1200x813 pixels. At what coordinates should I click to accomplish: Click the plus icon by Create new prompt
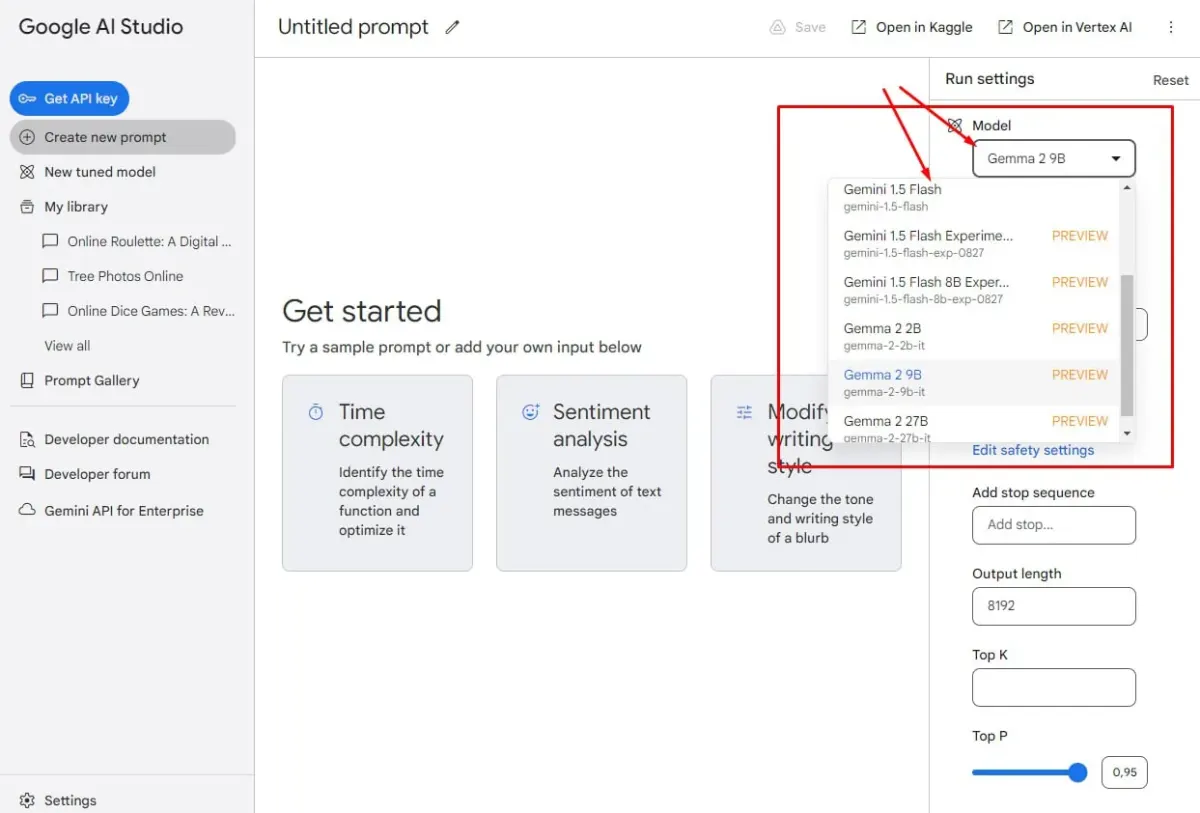click(27, 137)
